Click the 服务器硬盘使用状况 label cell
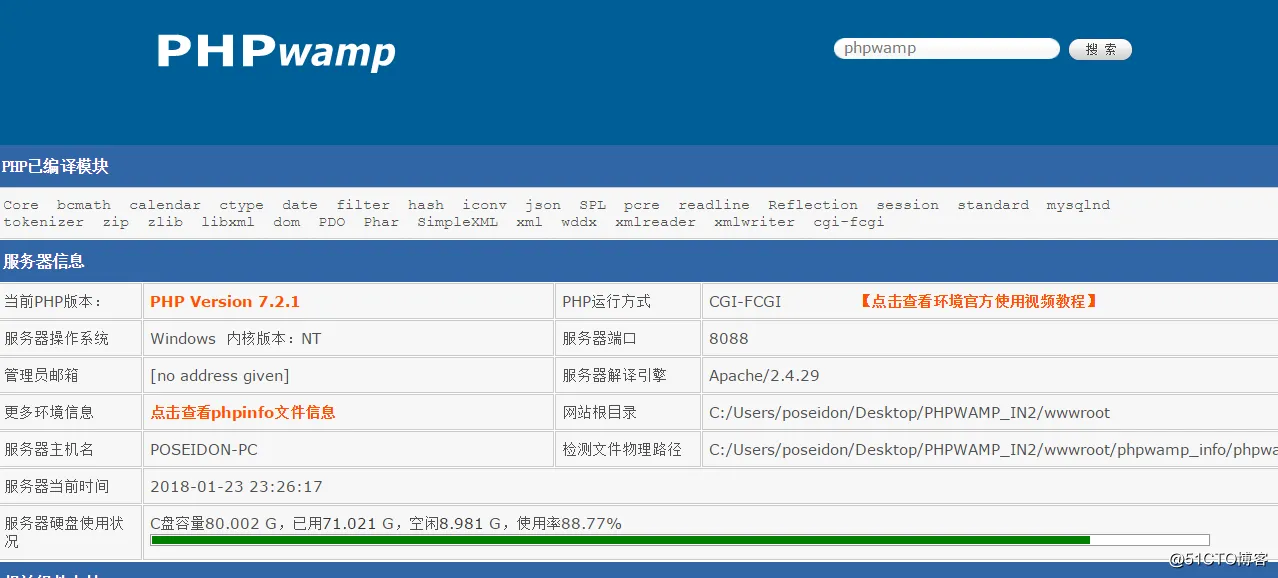Viewport: 1278px width, 578px height. click(71, 532)
